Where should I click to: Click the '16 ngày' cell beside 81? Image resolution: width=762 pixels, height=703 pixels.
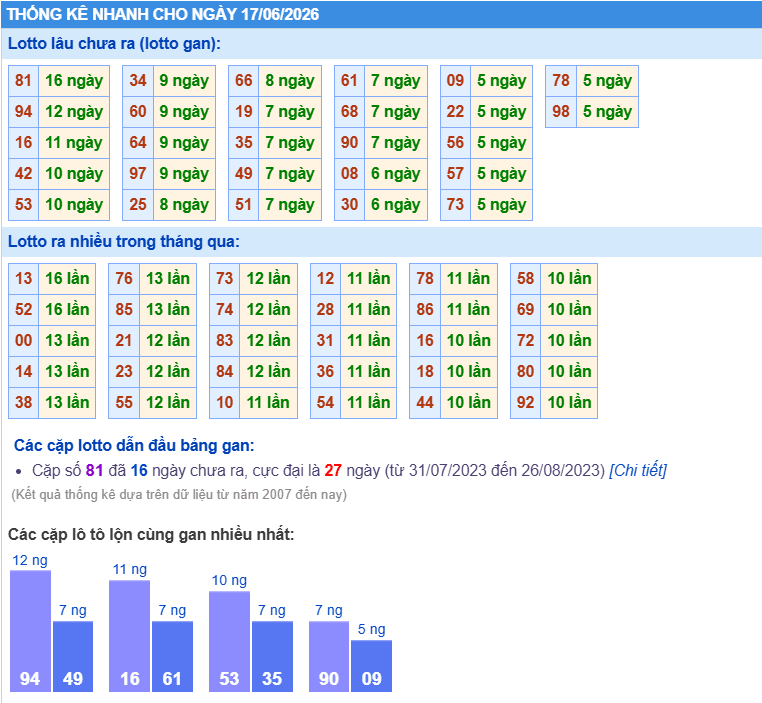pyautogui.click(x=74, y=81)
